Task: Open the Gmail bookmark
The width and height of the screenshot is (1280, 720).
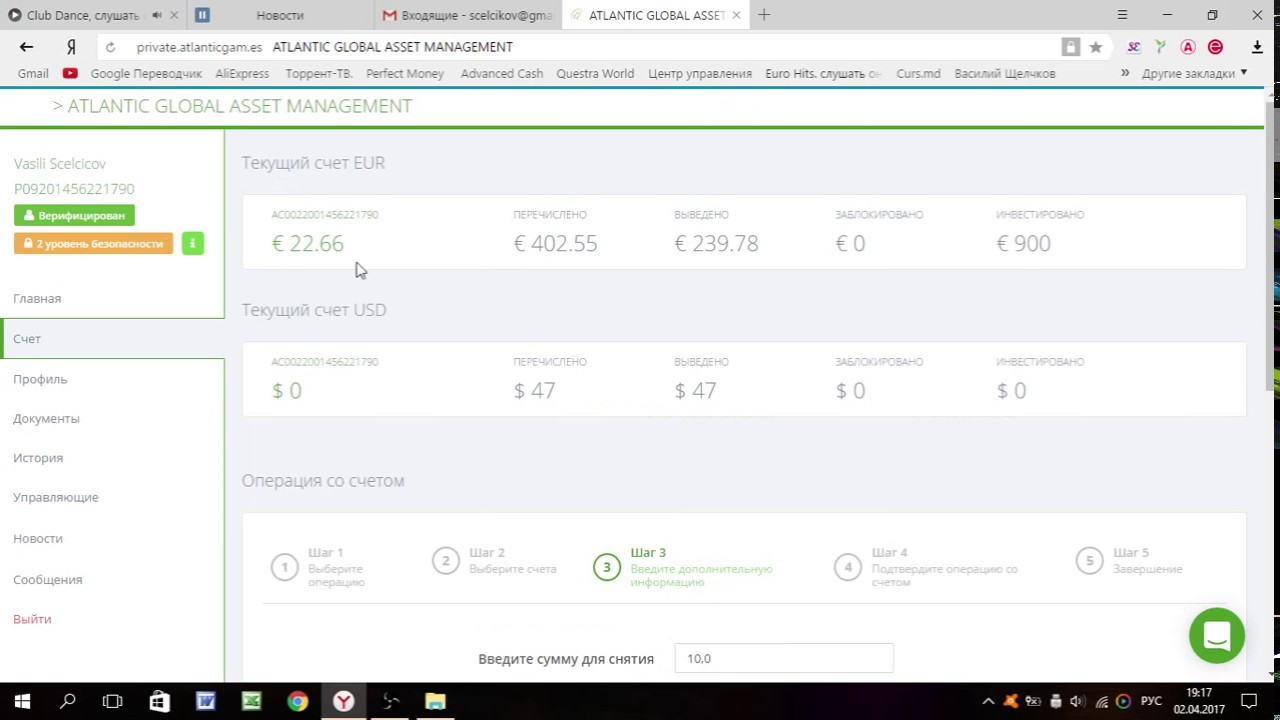Action: 33,73
